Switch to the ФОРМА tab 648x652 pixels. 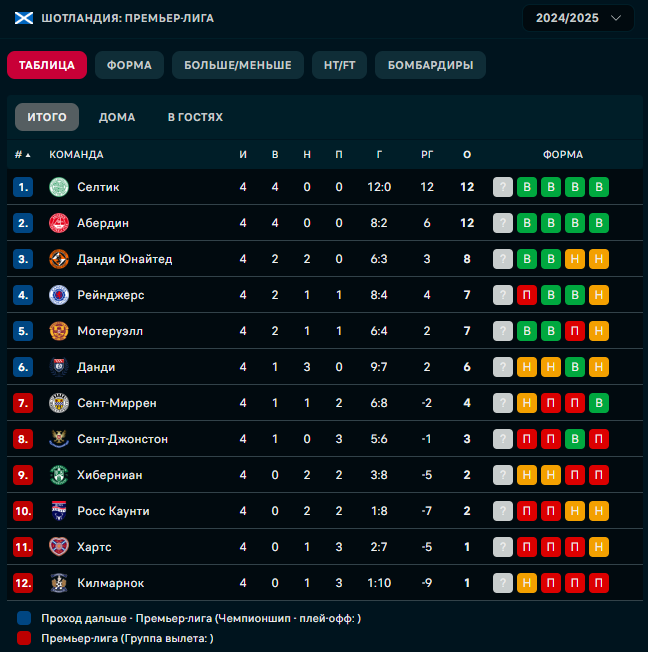pos(129,65)
